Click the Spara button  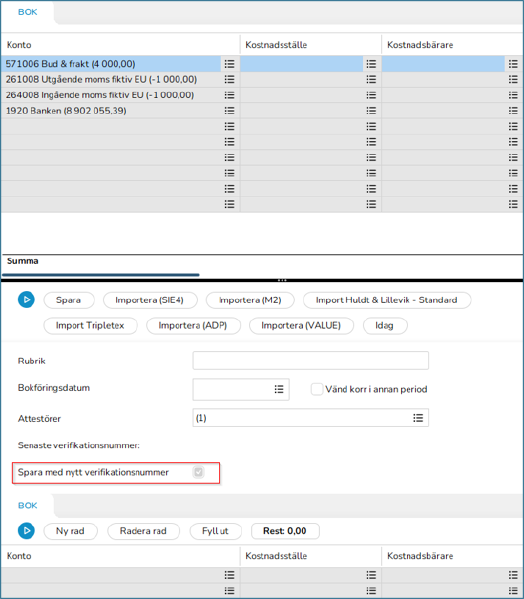point(69,300)
